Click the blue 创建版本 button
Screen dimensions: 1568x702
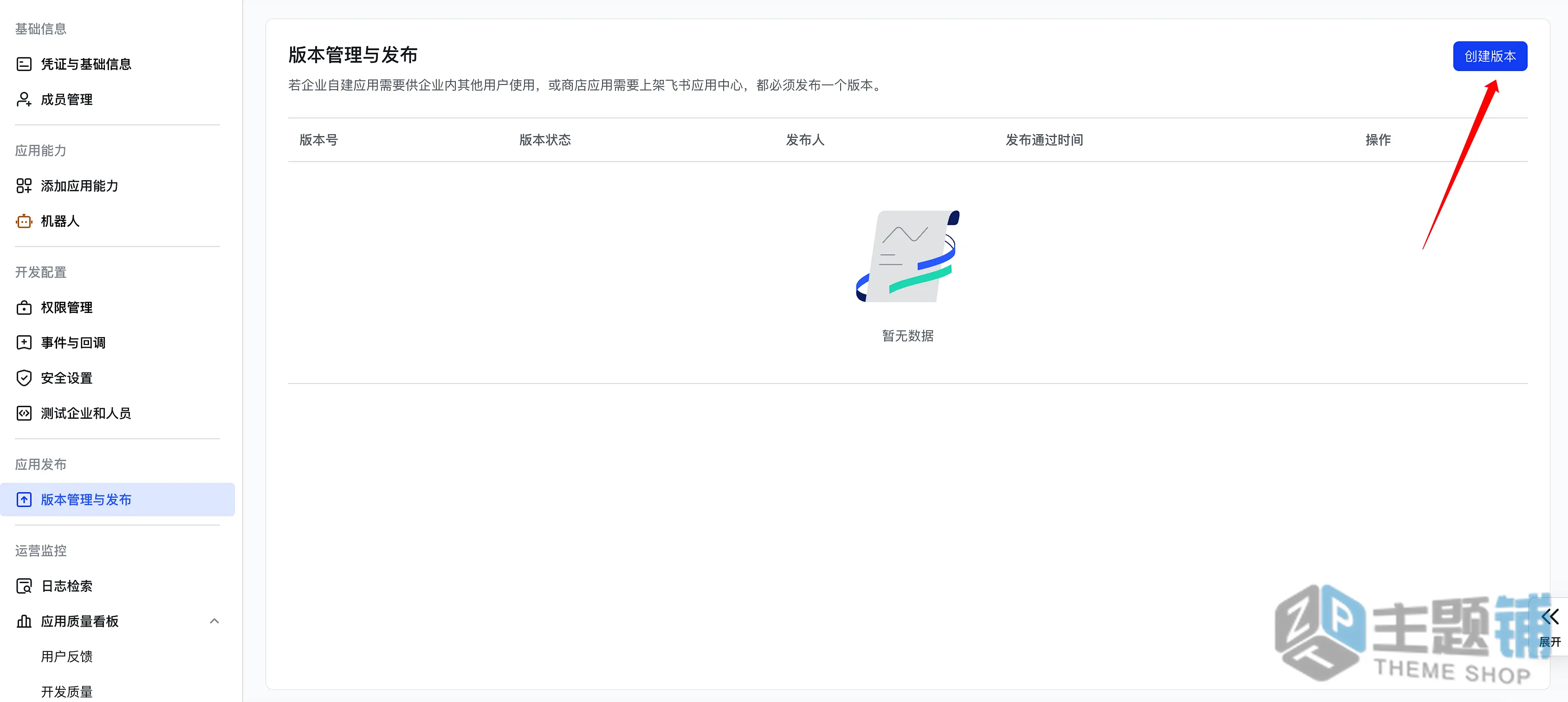tap(1490, 57)
